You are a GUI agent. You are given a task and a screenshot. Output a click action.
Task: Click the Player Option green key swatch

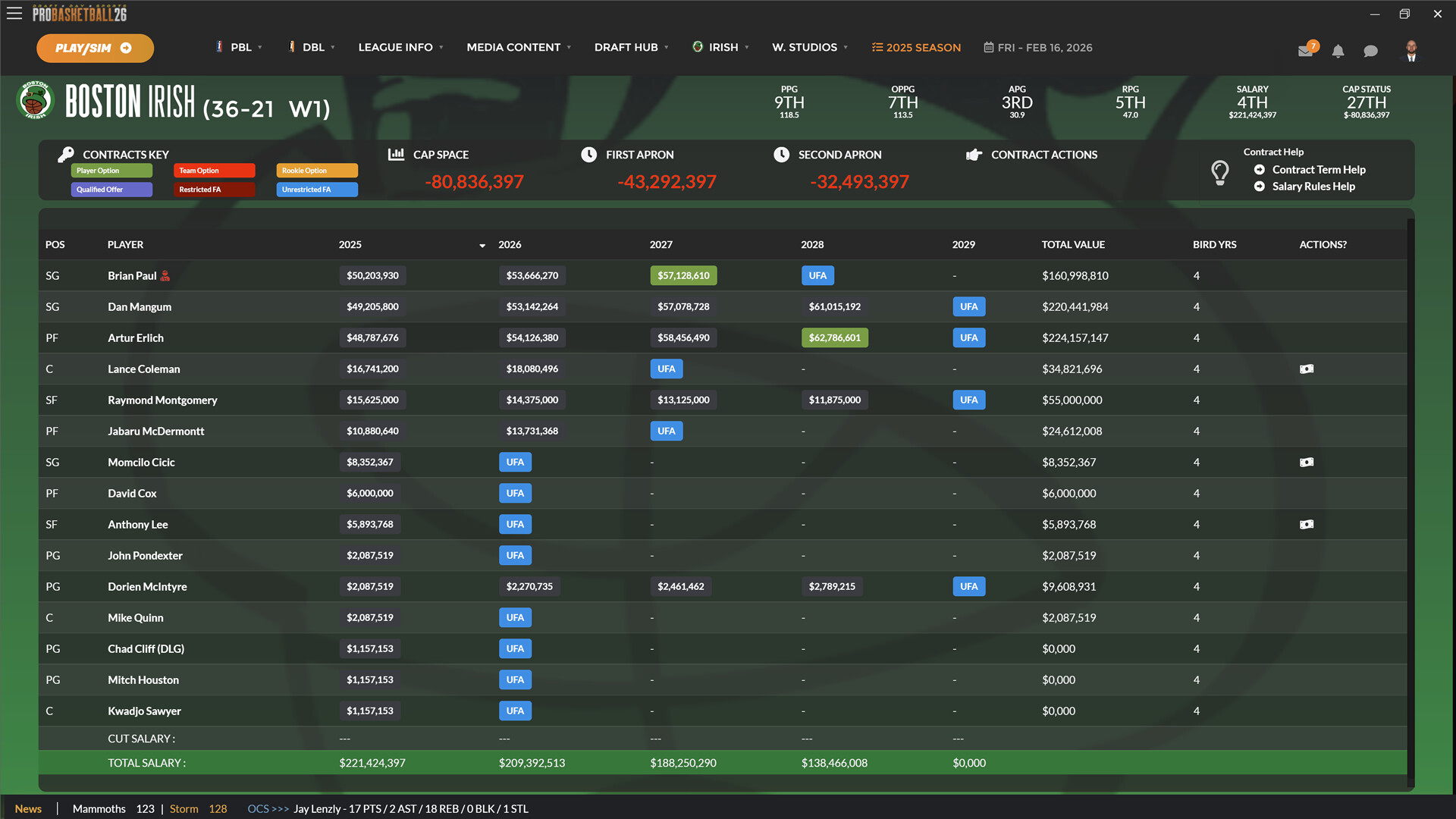coord(111,171)
